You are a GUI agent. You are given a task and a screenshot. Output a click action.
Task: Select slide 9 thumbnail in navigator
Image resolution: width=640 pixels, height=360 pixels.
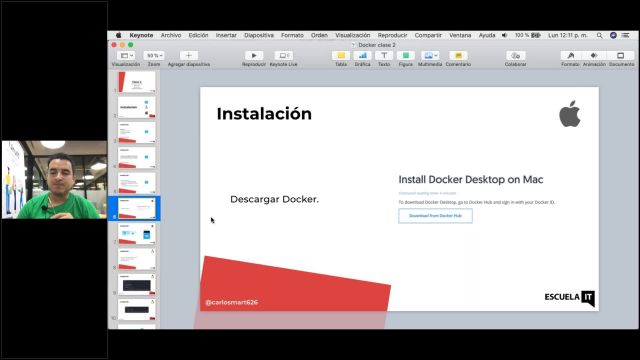pyautogui.click(x=137, y=284)
